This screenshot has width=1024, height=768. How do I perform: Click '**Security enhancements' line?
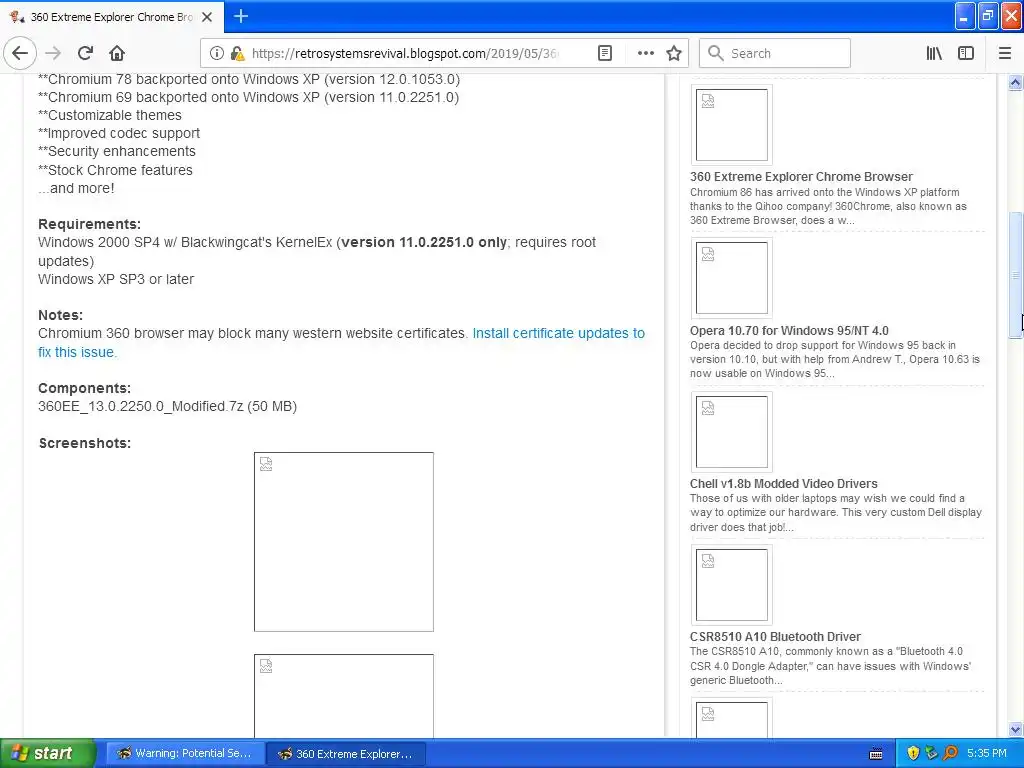point(117,151)
